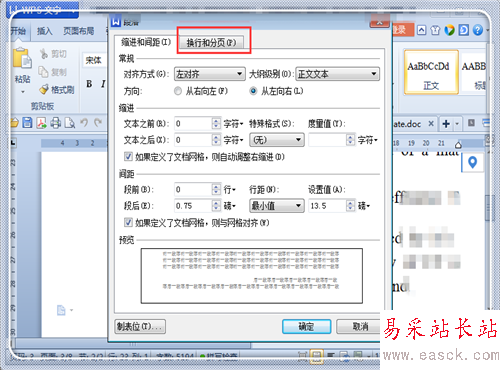Click the measurement value field 度量值
This screenshot has width=500, height=370.
327,140
